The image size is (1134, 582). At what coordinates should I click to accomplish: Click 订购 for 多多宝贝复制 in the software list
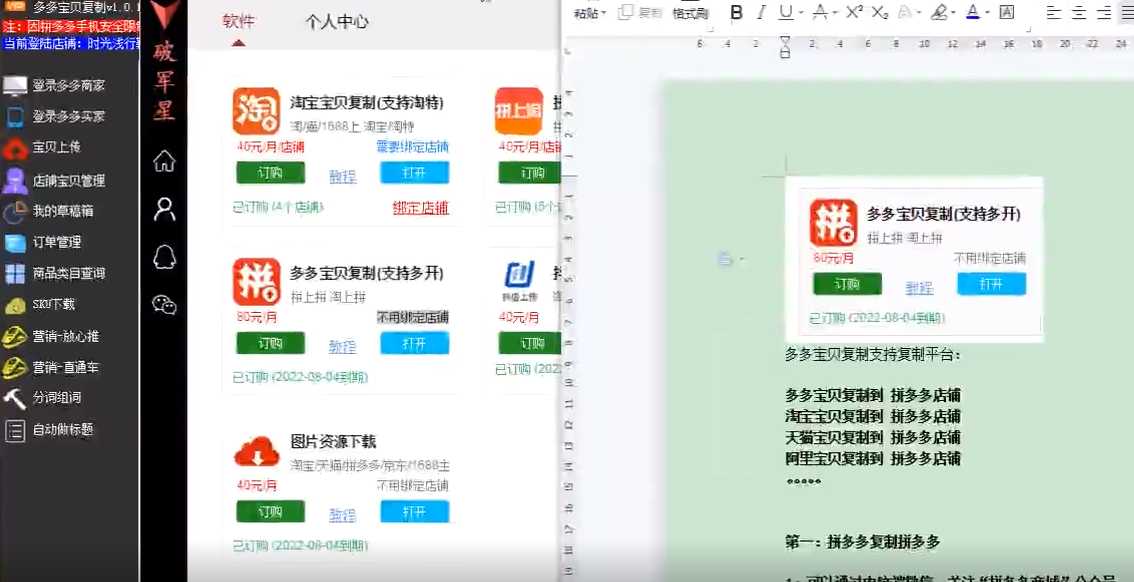(270, 343)
